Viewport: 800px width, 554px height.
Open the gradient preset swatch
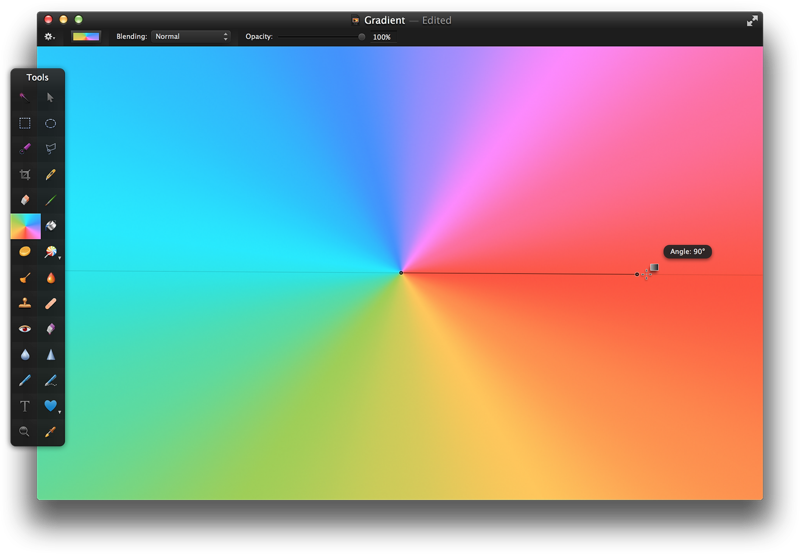click(86, 36)
